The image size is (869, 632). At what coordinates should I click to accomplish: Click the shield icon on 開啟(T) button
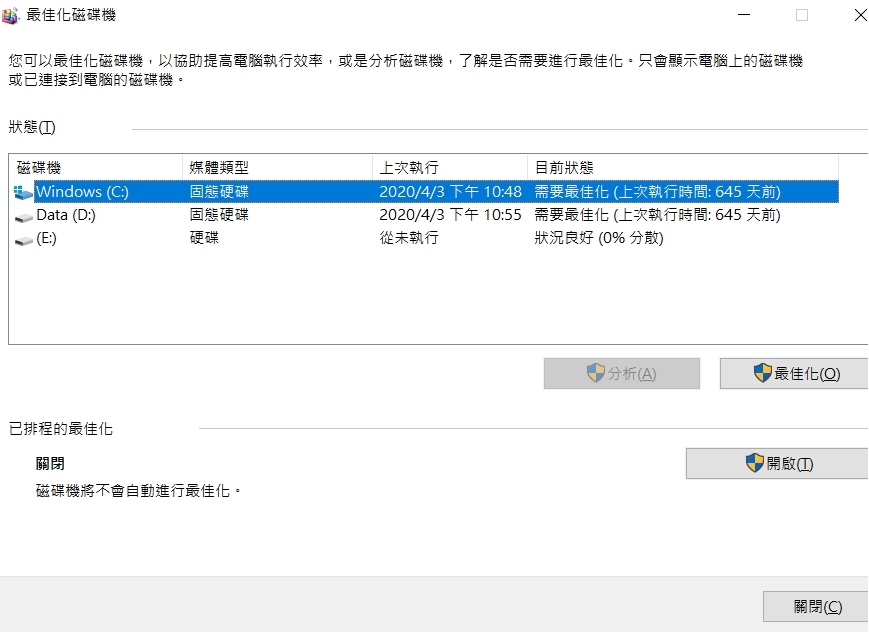click(x=754, y=463)
